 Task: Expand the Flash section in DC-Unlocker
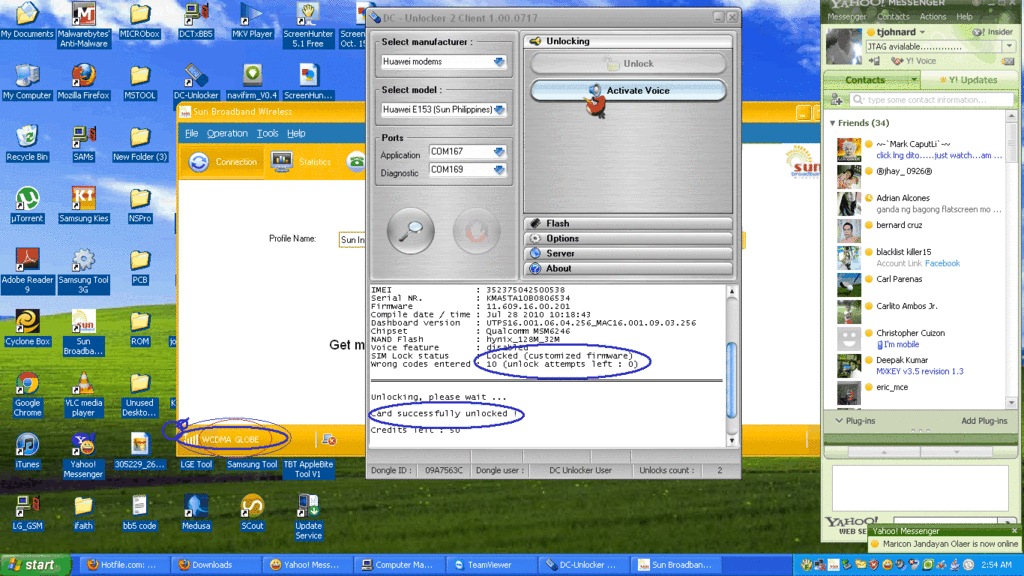point(628,223)
